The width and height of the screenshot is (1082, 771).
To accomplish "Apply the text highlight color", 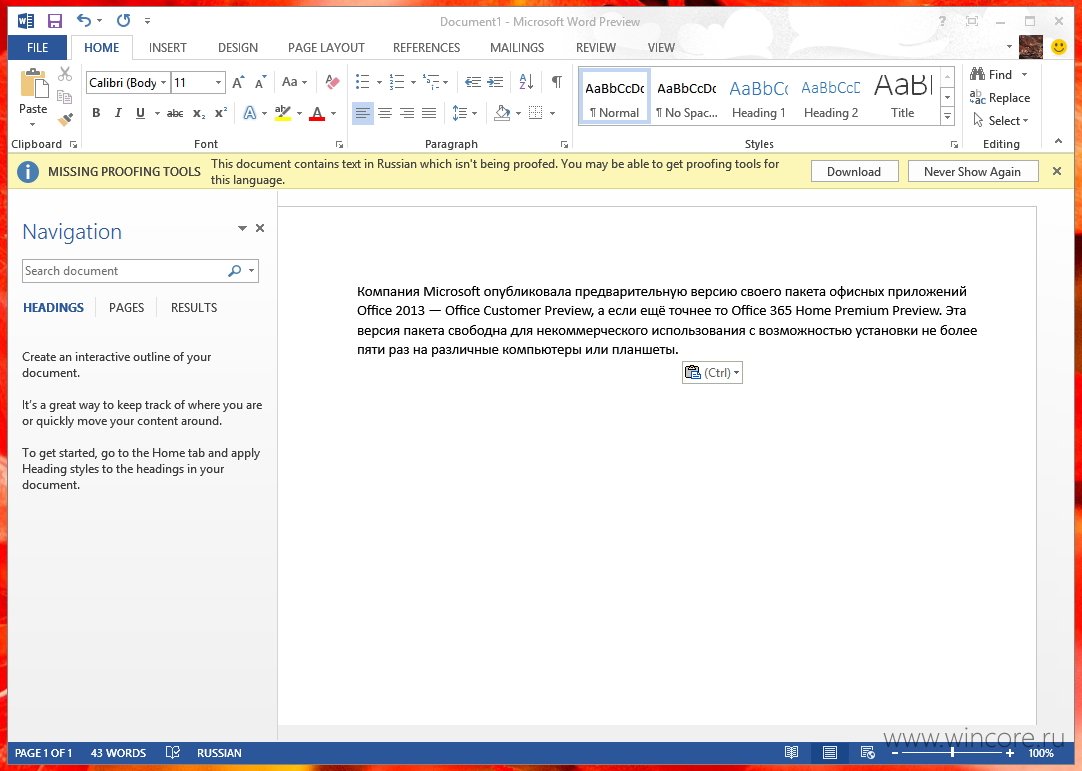I will coord(282,113).
